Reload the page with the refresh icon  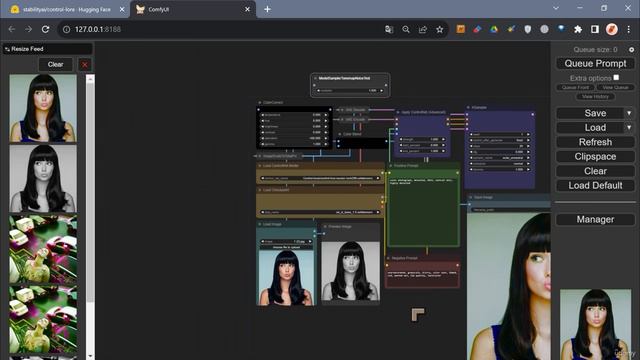tap(45, 29)
